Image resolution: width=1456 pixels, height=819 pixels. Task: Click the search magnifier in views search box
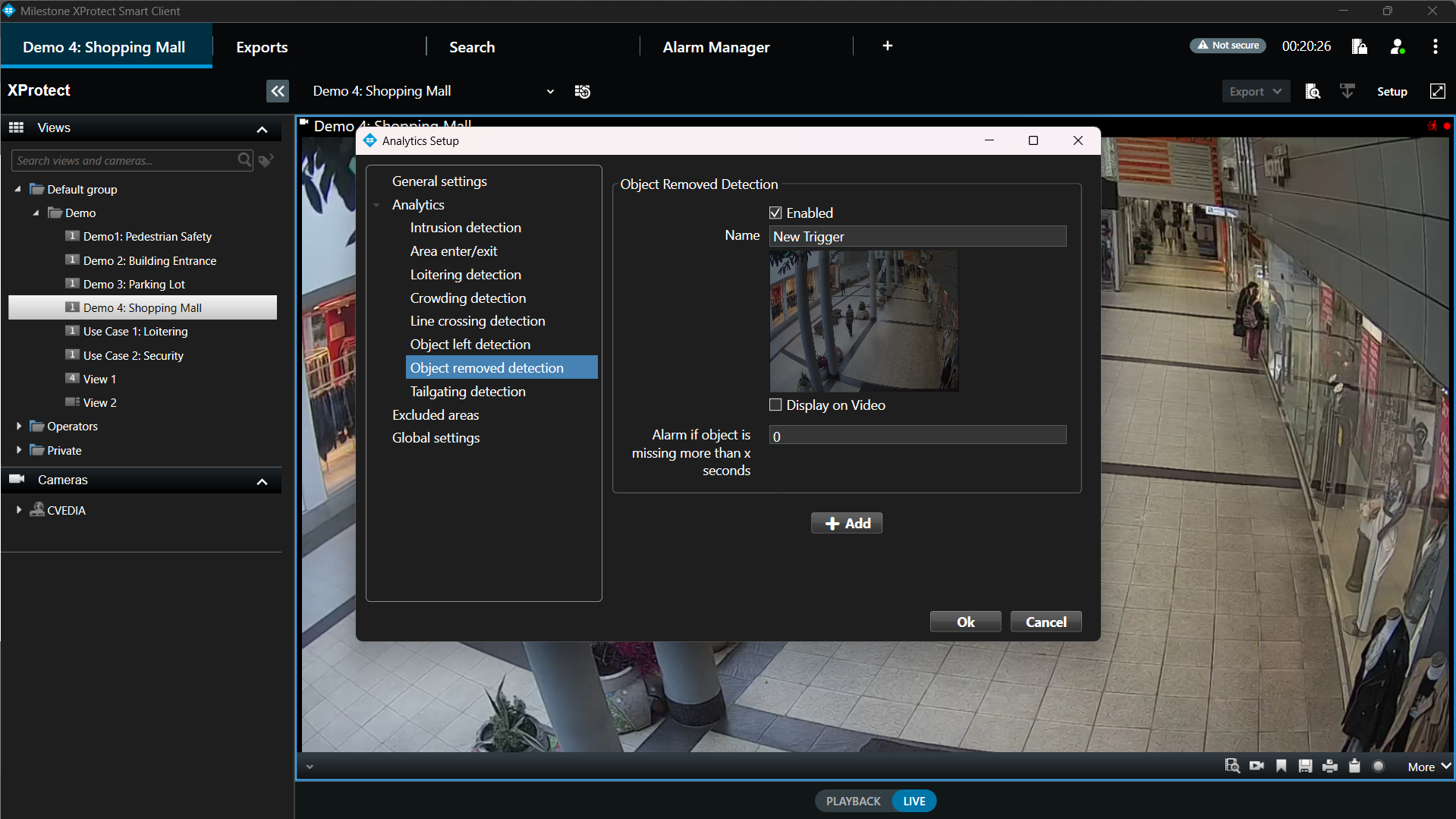tap(244, 160)
